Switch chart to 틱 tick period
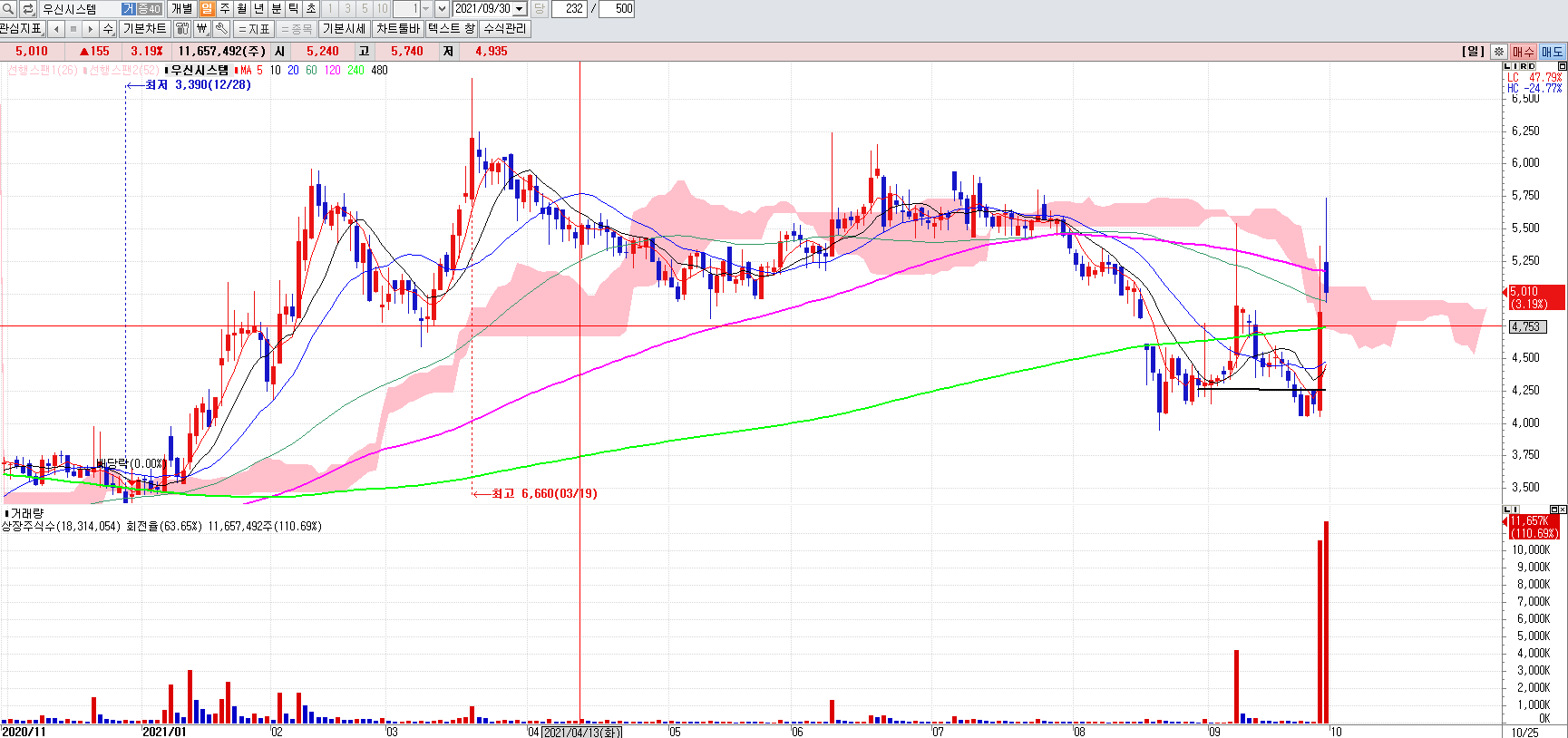The height and width of the screenshot is (738, 1568). pyautogui.click(x=294, y=9)
